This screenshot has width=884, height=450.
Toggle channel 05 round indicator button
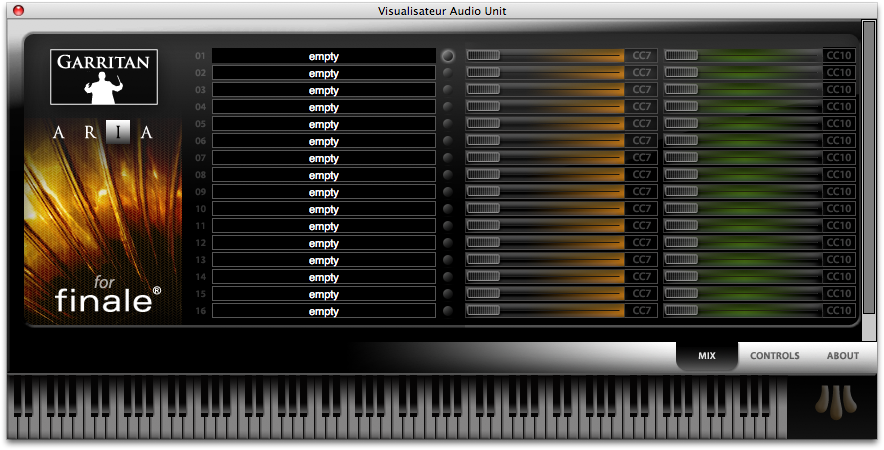click(447, 124)
